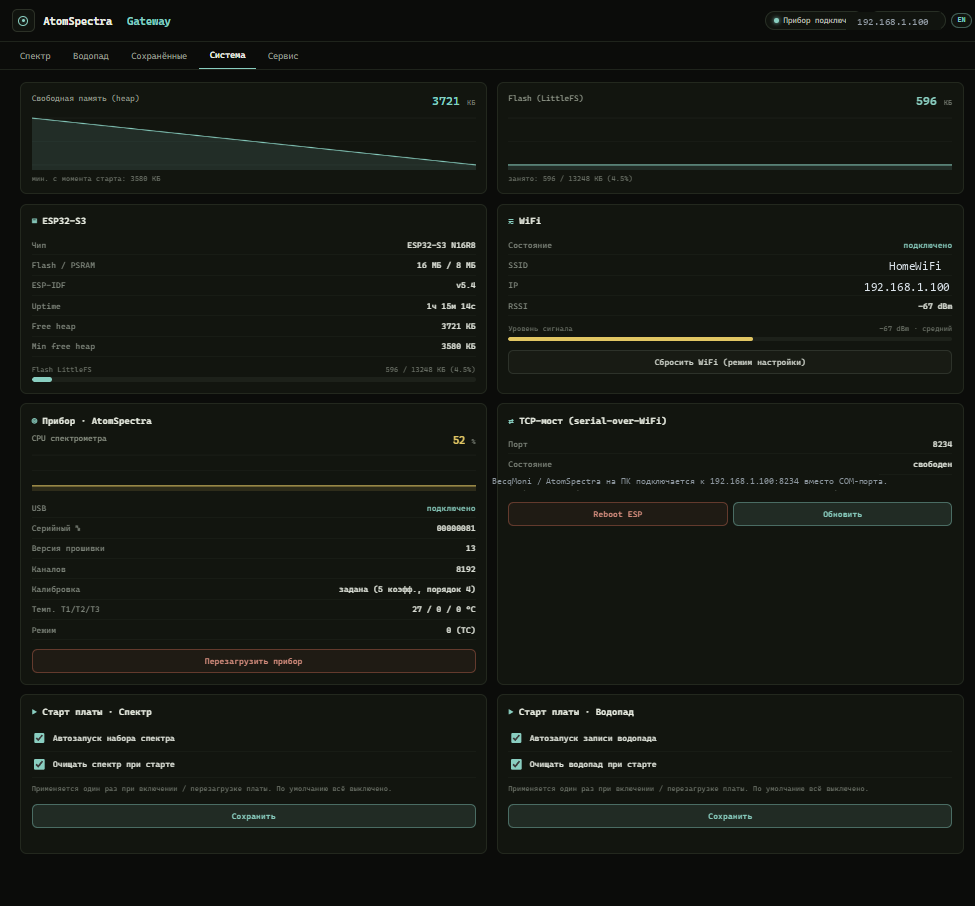Toggle spectrum acquisition autostart checkbox
This screenshot has height=906, width=975.
39,738
